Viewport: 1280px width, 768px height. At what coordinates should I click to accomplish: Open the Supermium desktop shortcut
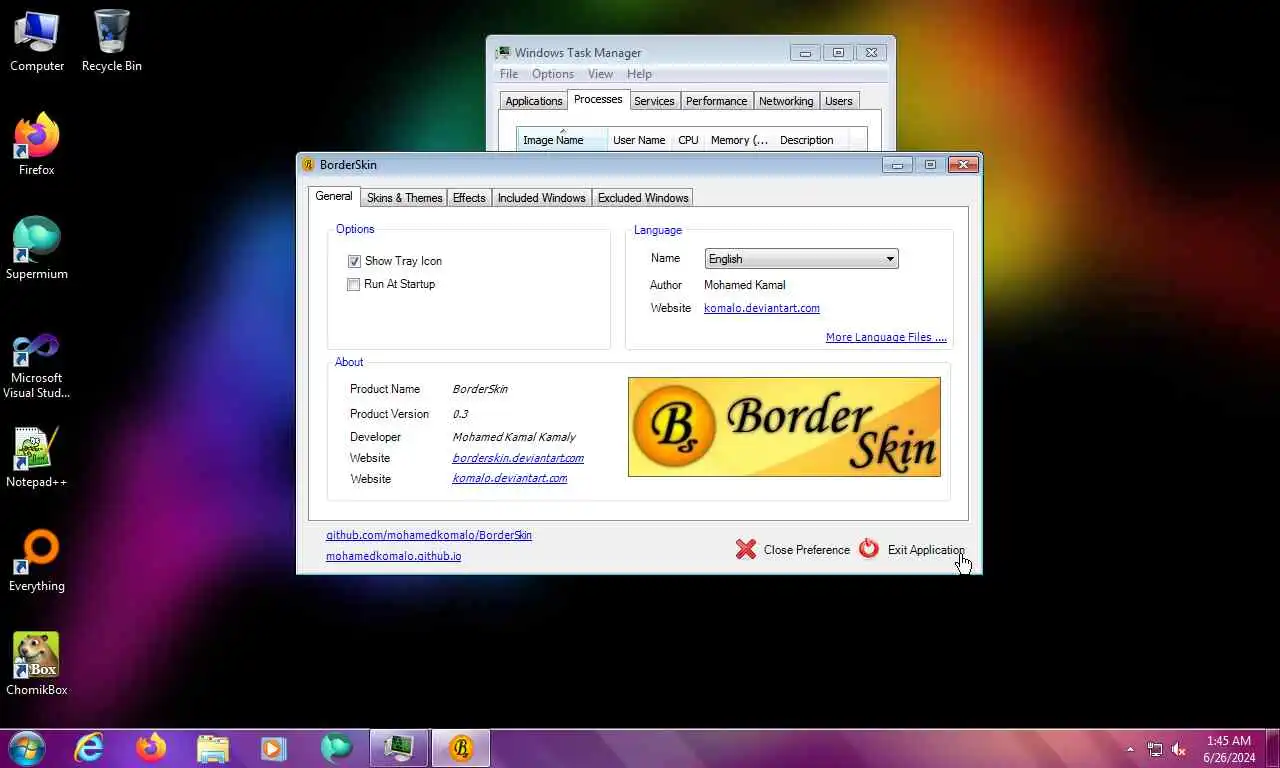pos(37,249)
